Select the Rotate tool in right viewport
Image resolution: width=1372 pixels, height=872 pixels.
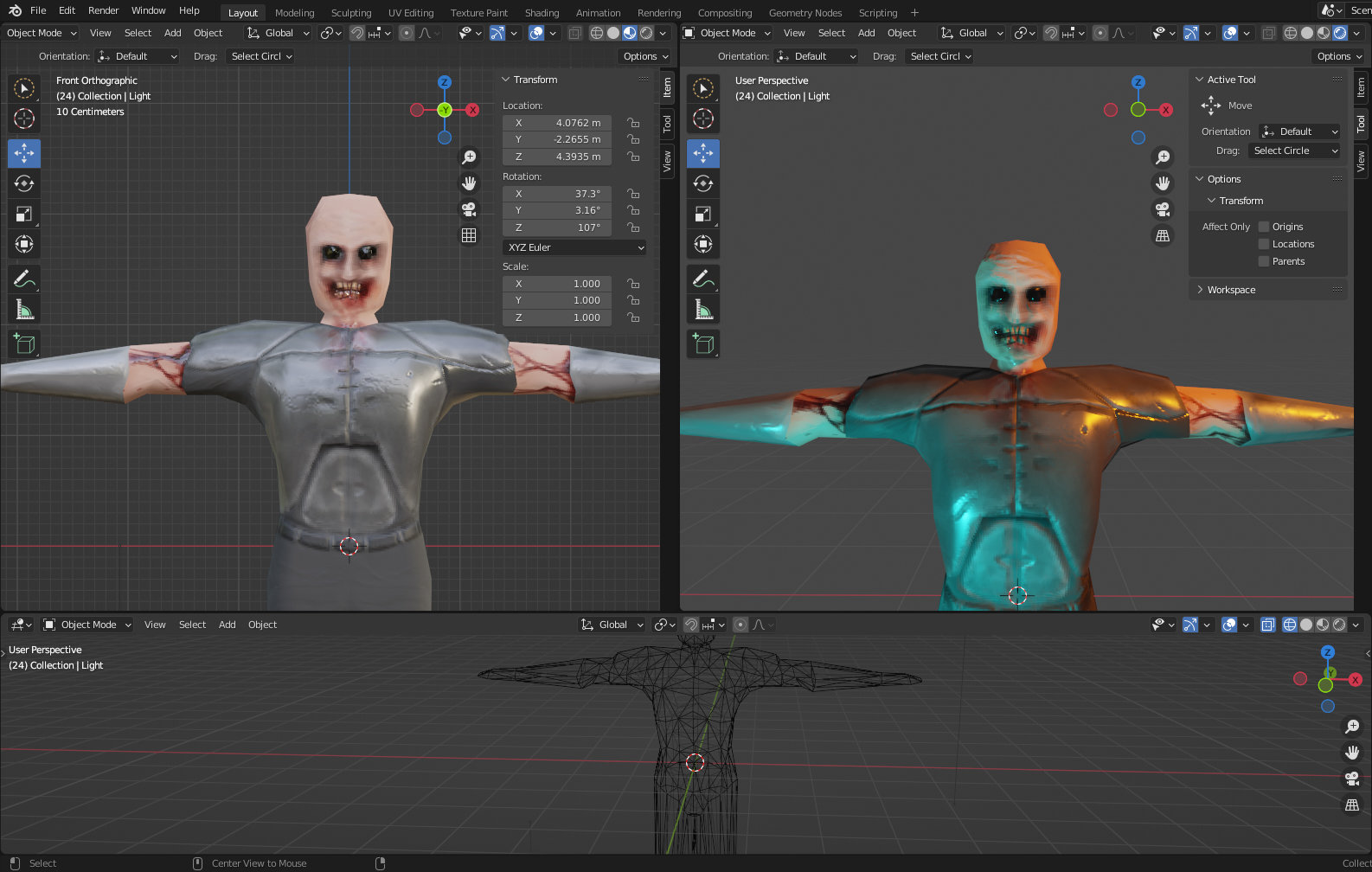coord(703,183)
